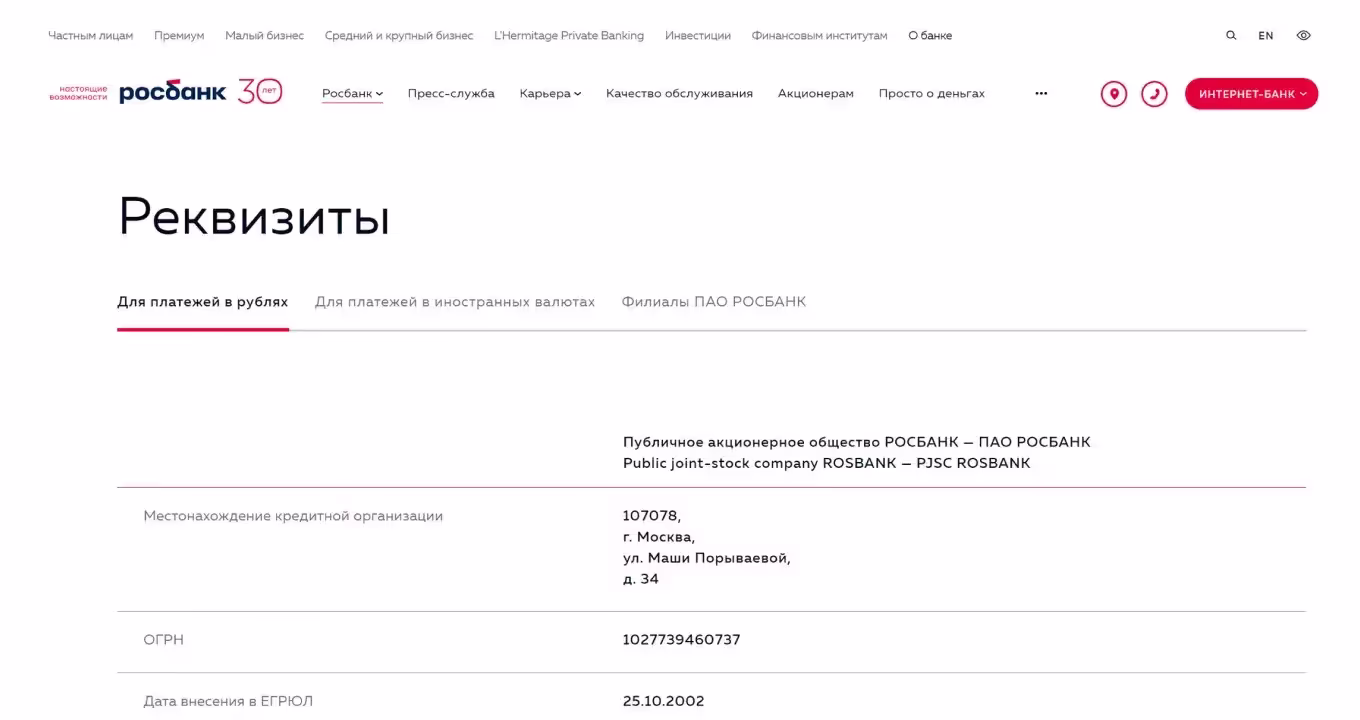
Task: Switch site language to EN
Action: tap(1266, 35)
